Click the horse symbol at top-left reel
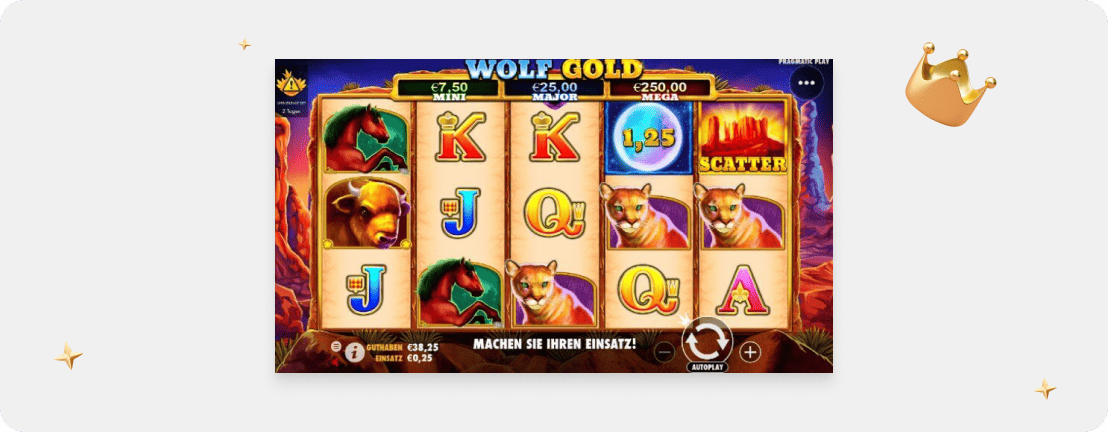The height and width of the screenshot is (432, 1108). (366, 138)
